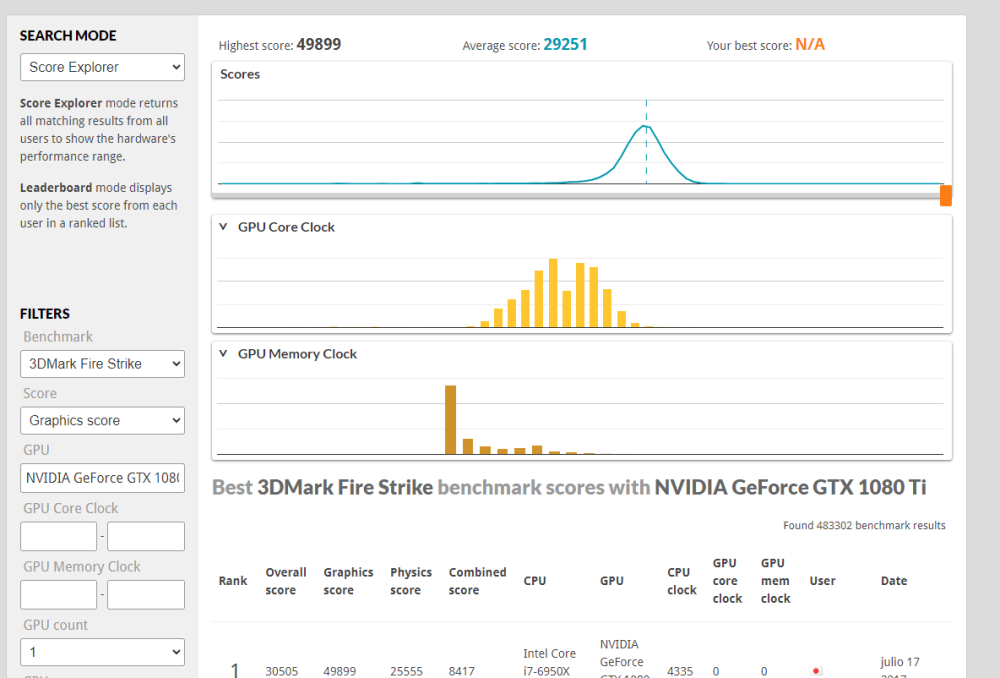The height and width of the screenshot is (678, 1000).
Task: Open the Search Mode Score Explorer dropdown
Action: coord(102,67)
